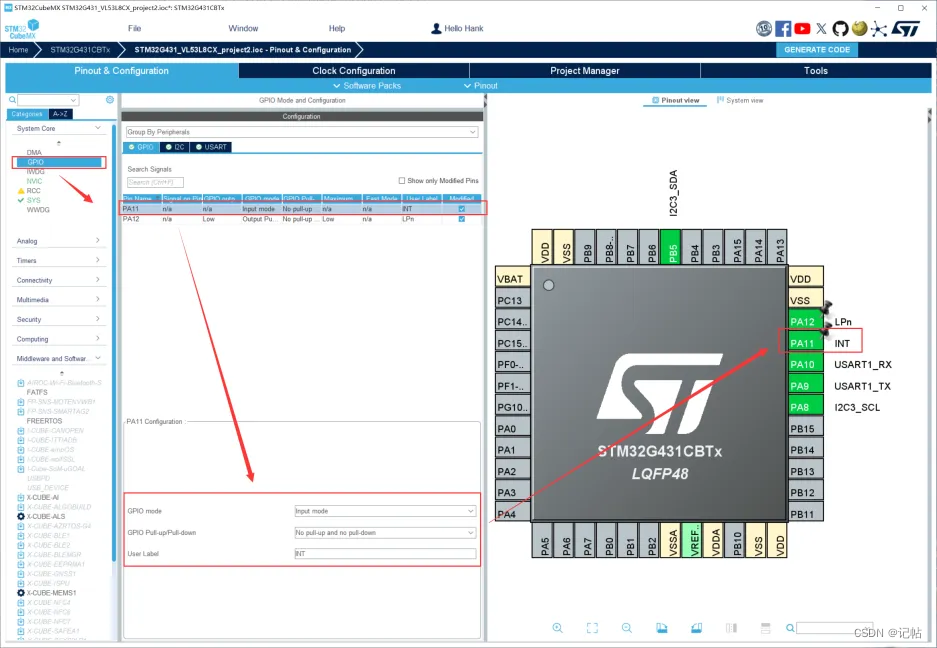Rotate the chip counter-clockwise icon
Viewport: 937px width, 648px height.
696,628
